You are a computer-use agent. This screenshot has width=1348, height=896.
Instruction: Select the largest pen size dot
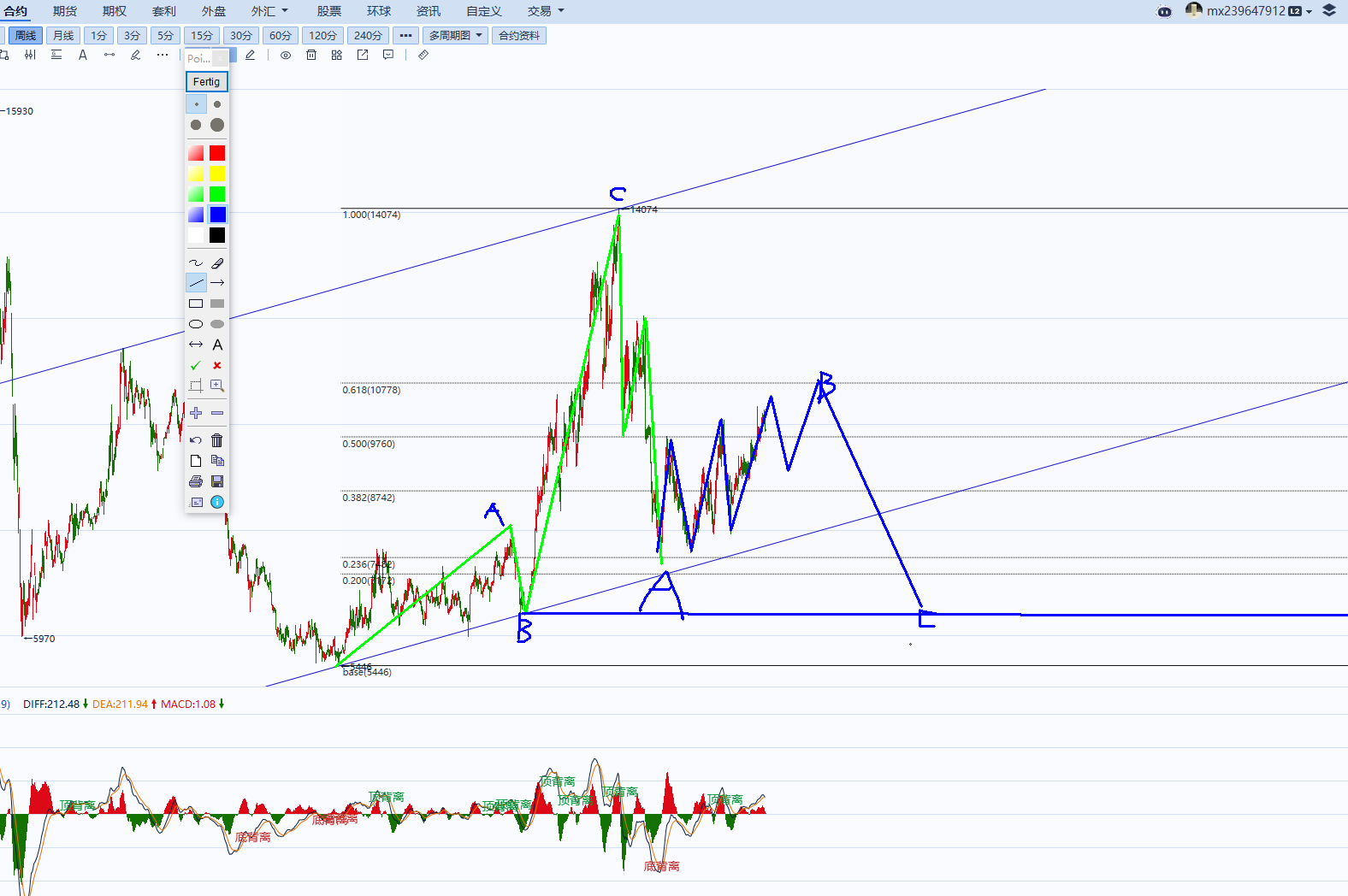click(x=217, y=125)
